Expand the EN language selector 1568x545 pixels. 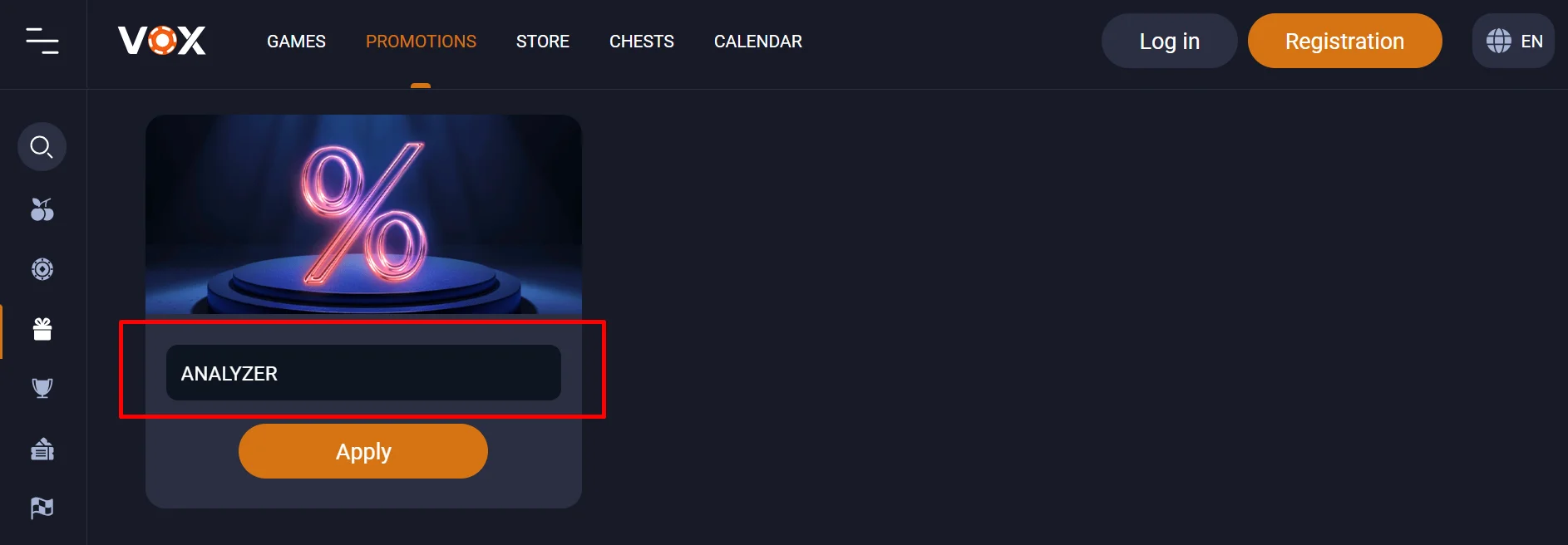[1513, 41]
